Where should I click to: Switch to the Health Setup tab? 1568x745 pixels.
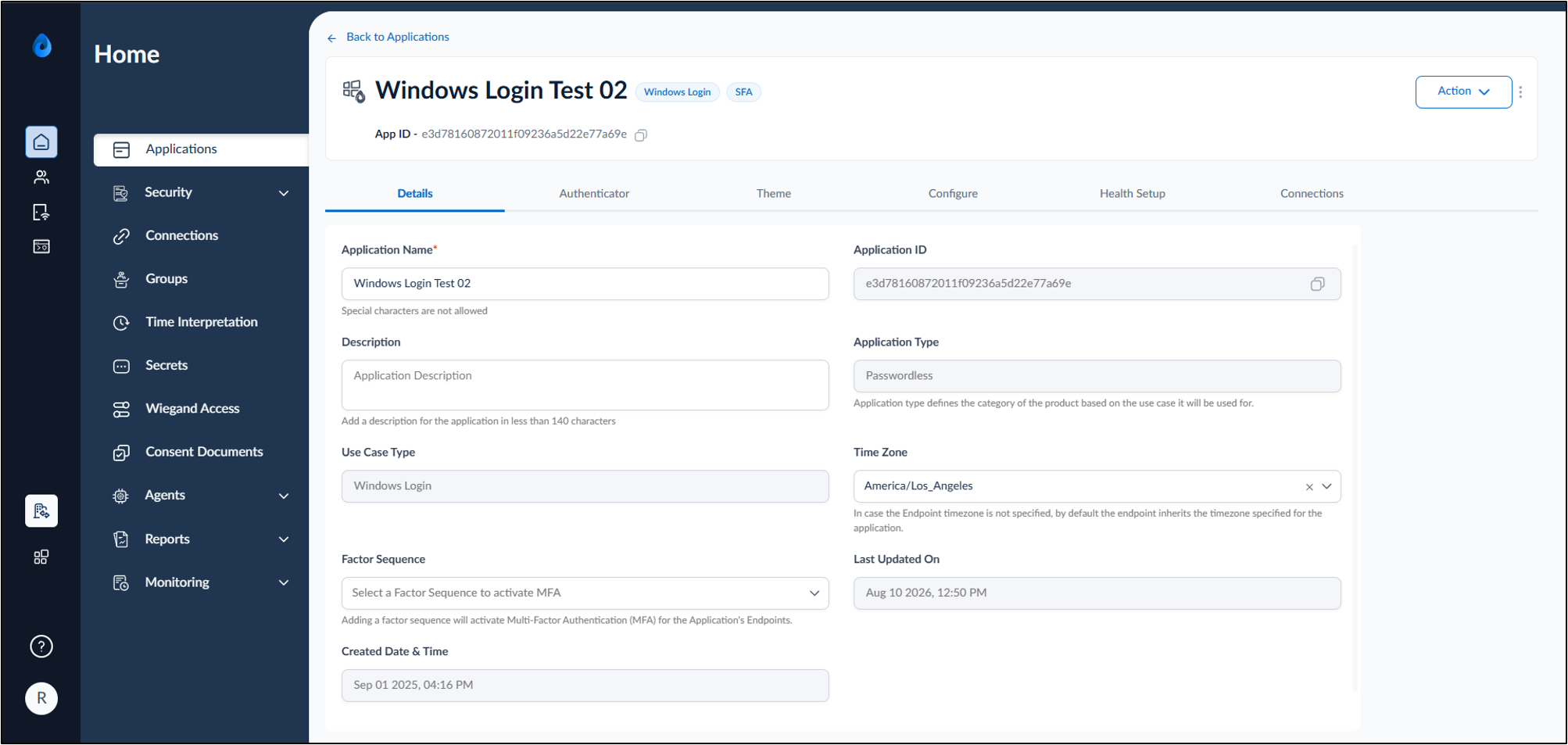click(x=1132, y=194)
